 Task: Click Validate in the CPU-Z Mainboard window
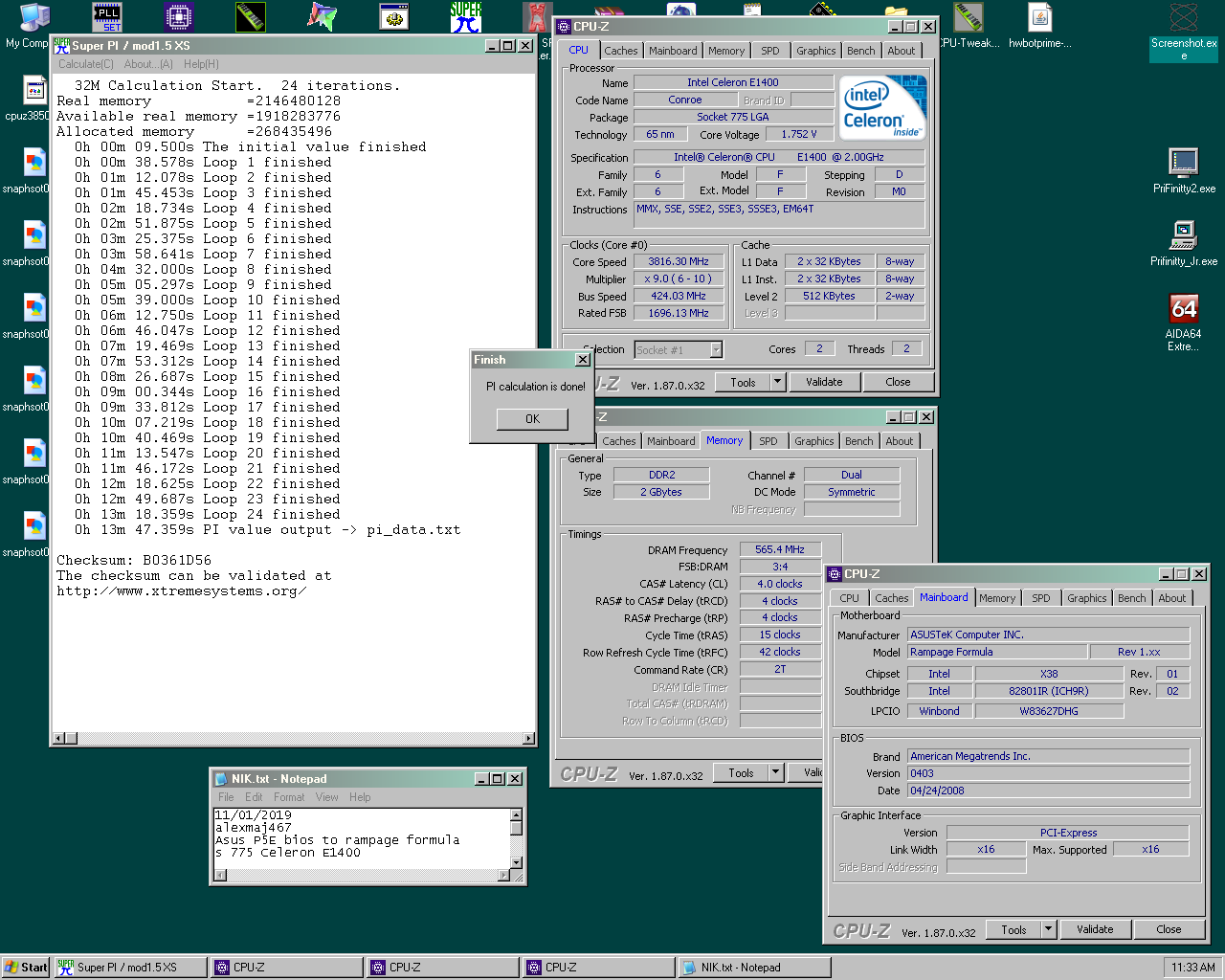click(1095, 929)
